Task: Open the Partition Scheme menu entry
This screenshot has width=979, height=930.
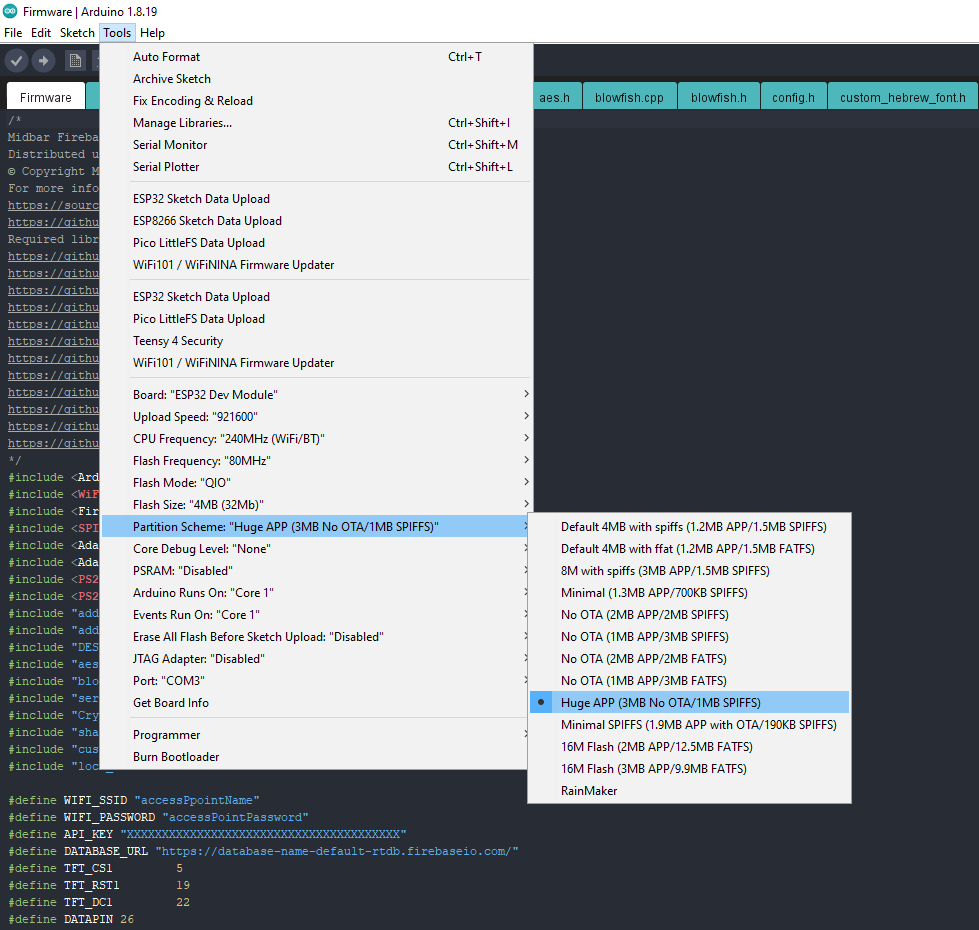Action: click(x=317, y=527)
